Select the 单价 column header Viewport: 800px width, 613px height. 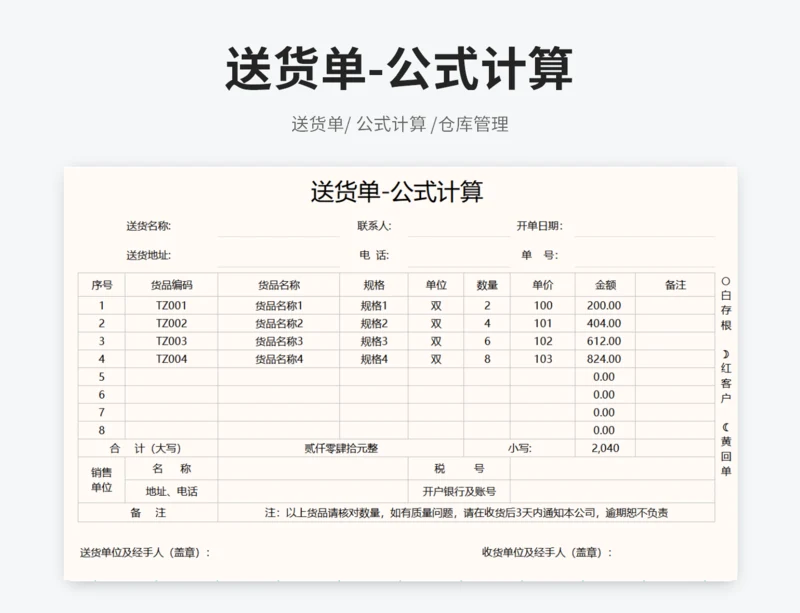pyautogui.click(x=543, y=285)
